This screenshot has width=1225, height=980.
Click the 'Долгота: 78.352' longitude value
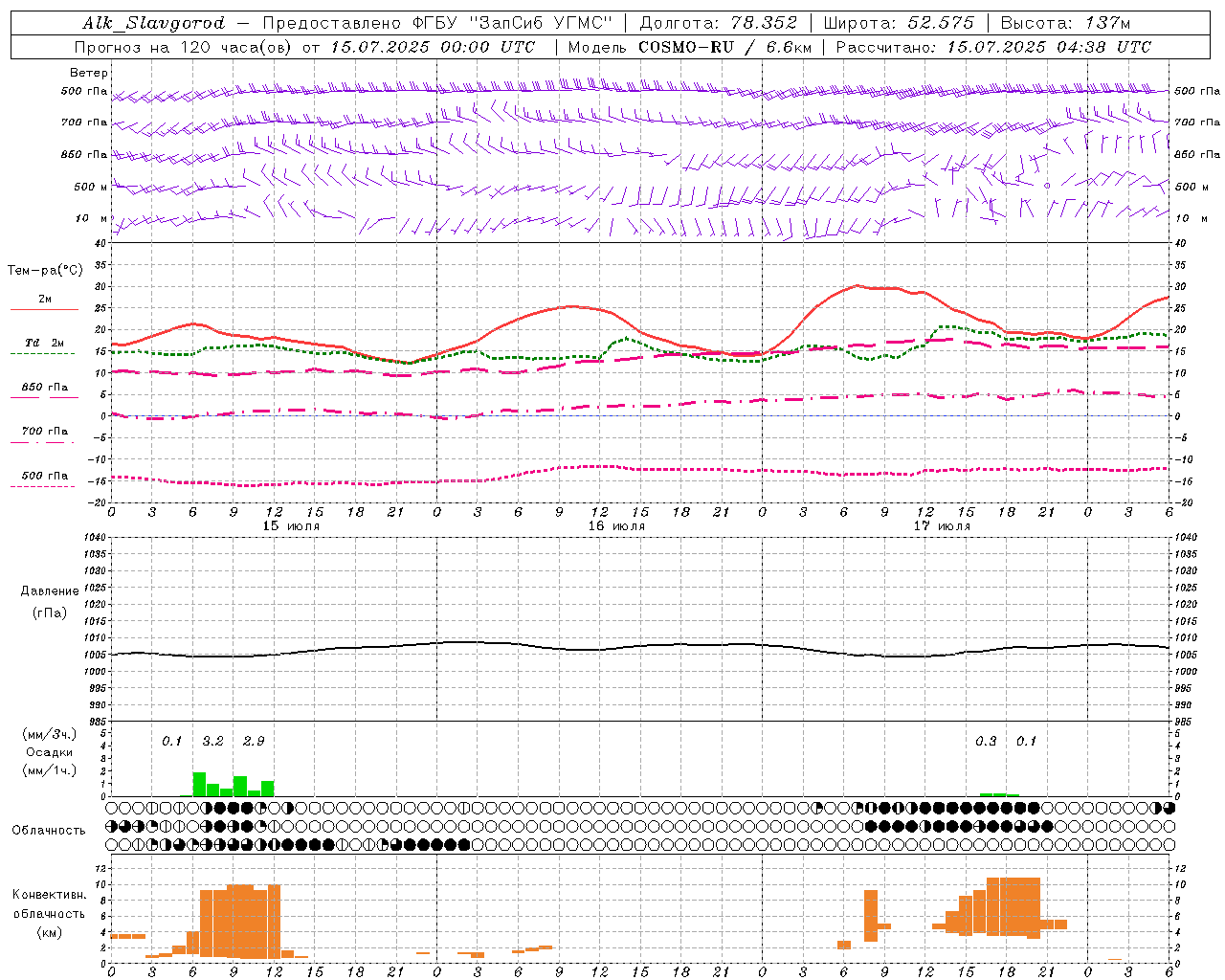[x=718, y=23]
